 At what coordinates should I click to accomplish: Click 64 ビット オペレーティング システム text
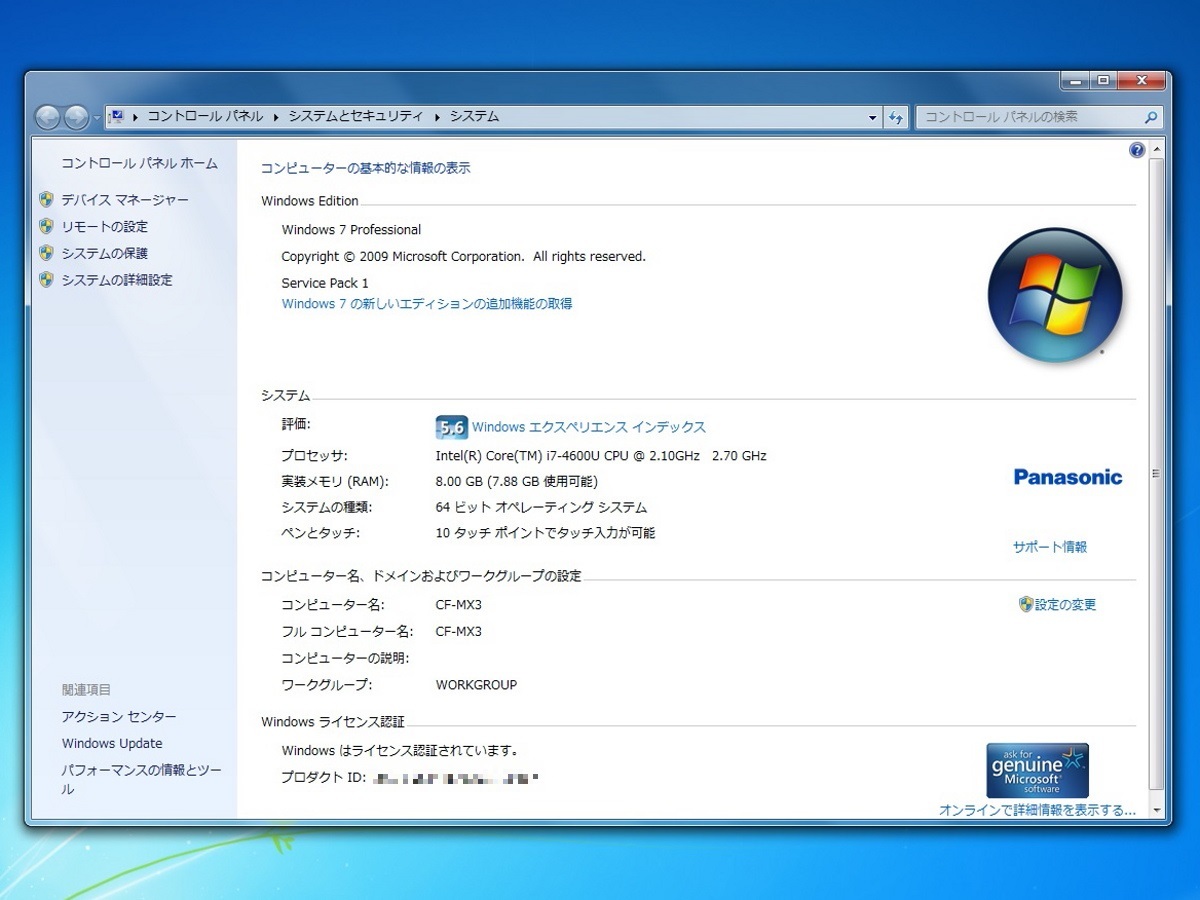pos(541,507)
